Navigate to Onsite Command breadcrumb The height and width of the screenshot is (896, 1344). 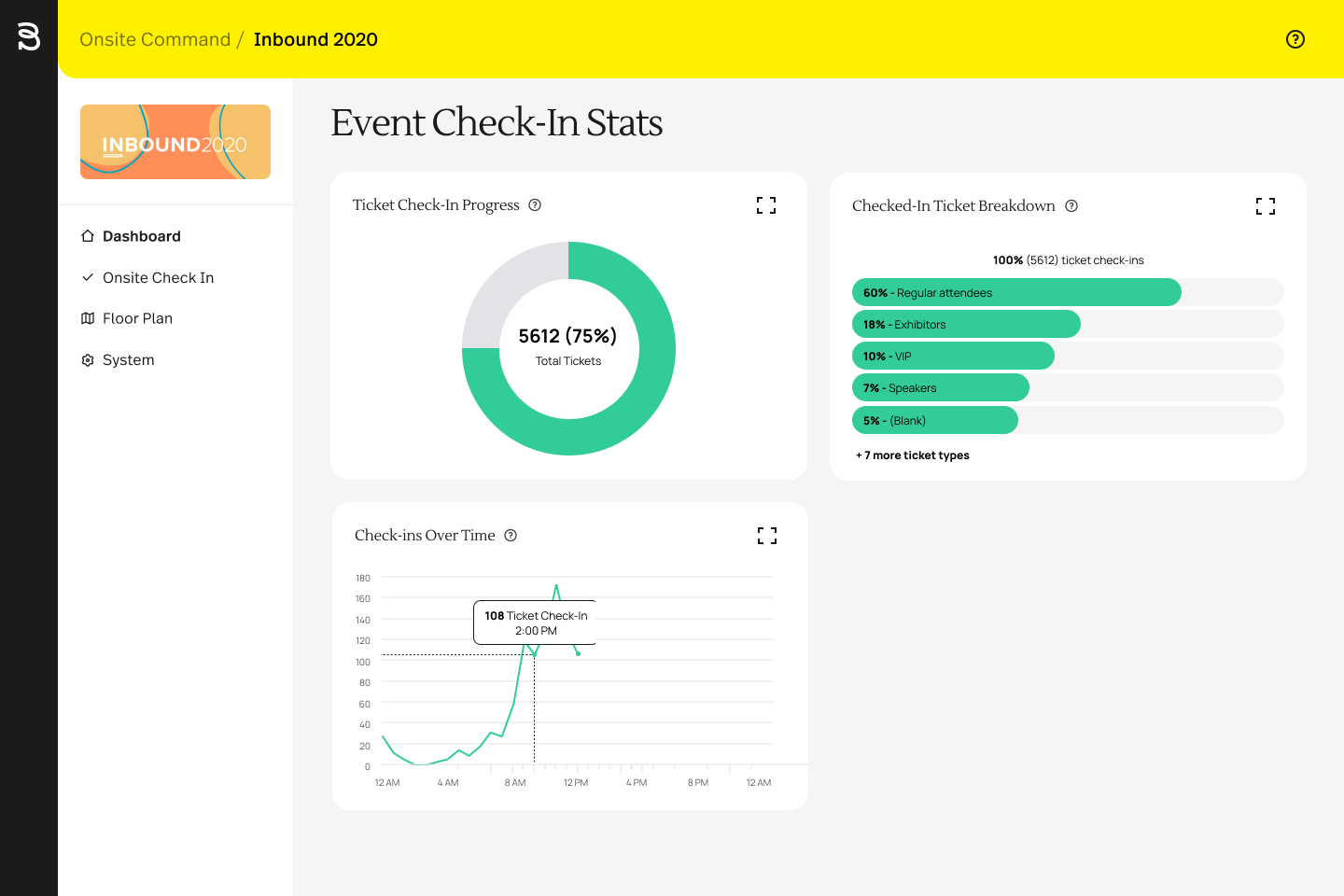point(155,39)
